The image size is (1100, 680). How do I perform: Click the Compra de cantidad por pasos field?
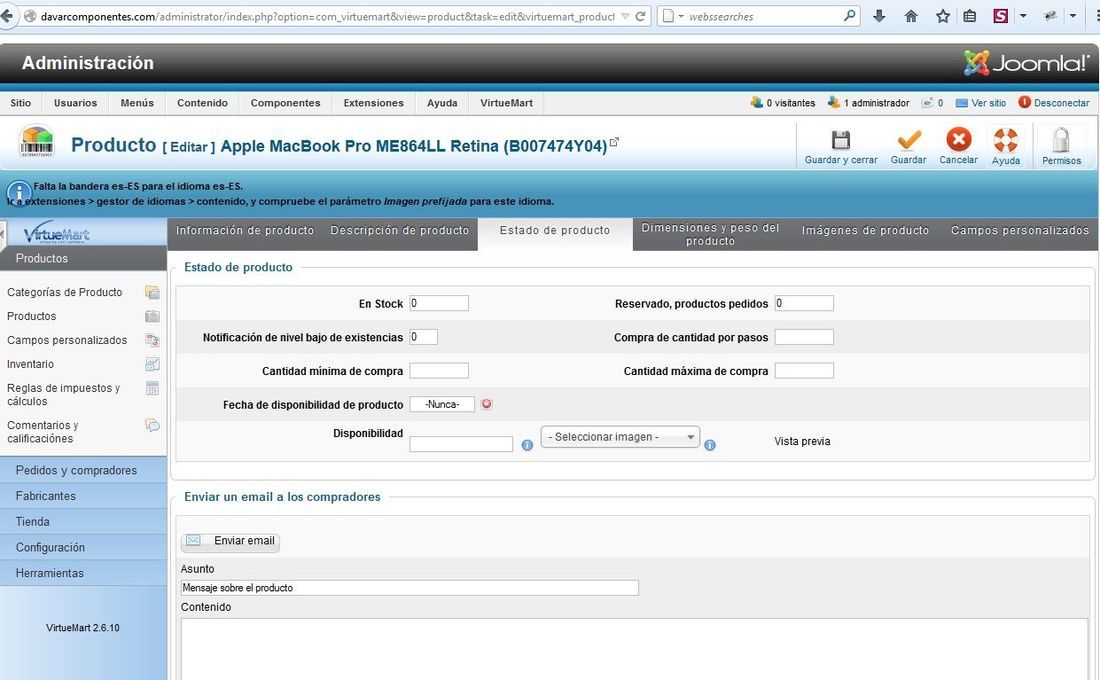pyautogui.click(x=804, y=337)
